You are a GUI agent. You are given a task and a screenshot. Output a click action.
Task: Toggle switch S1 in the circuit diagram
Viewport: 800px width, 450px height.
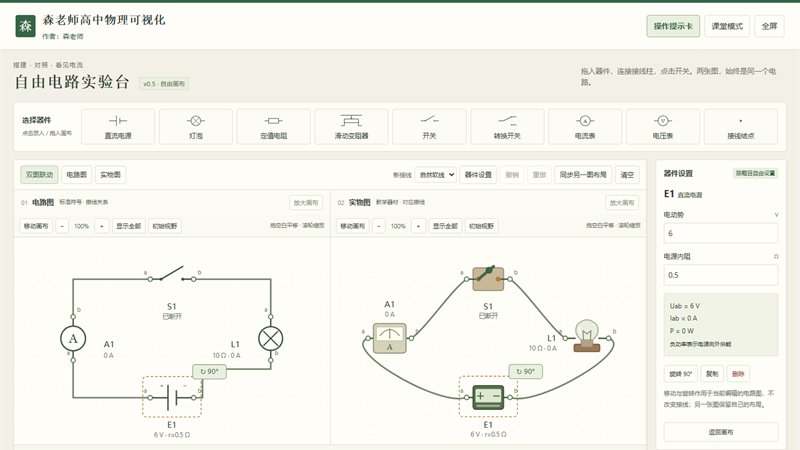(x=172, y=273)
